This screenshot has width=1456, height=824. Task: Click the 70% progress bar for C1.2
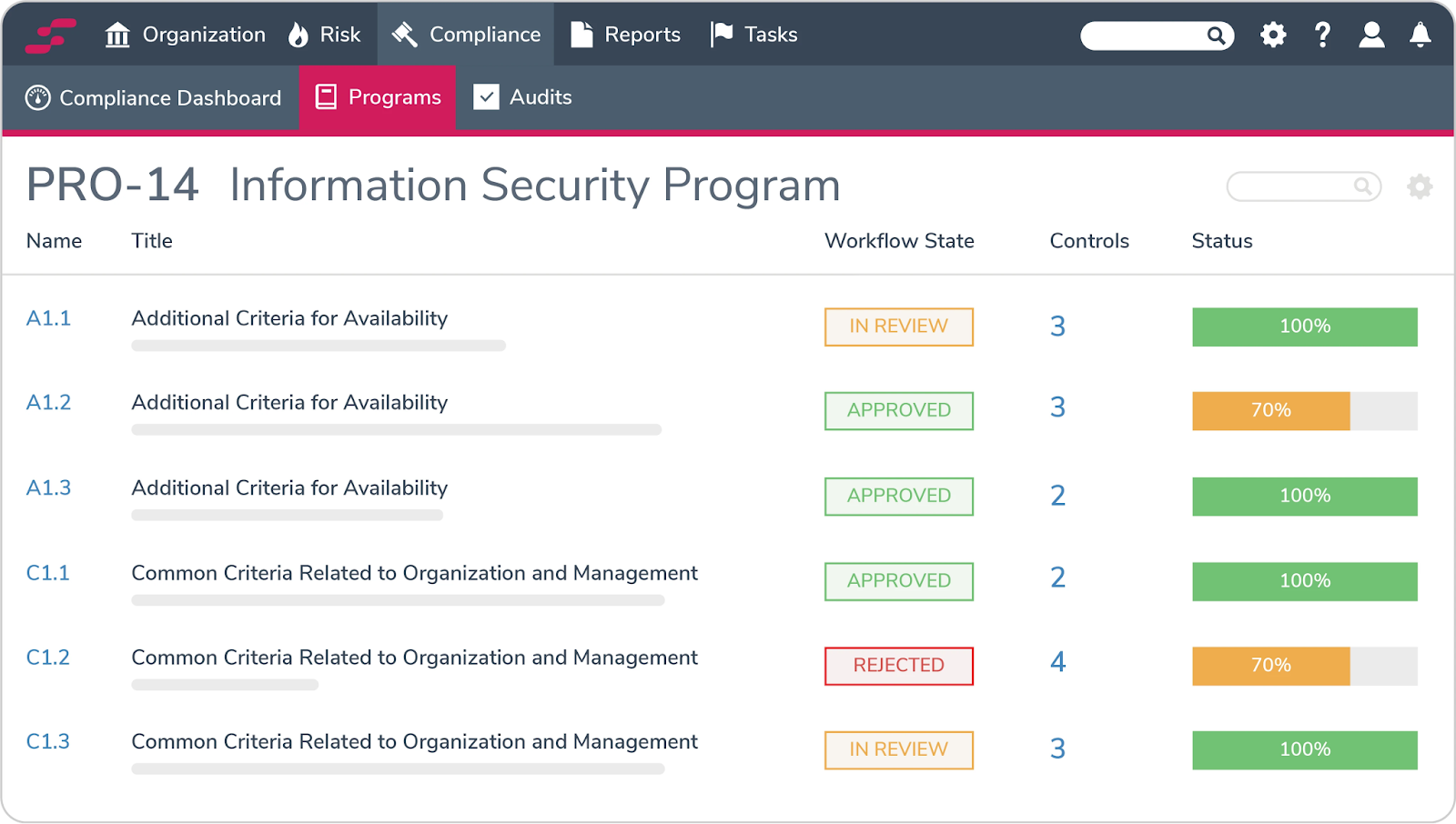coord(1270,666)
